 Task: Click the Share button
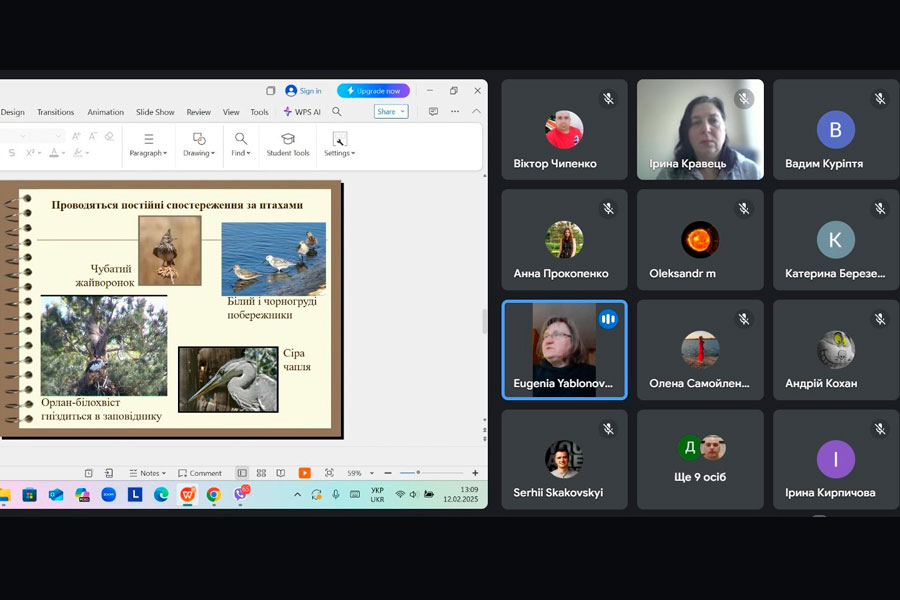coord(390,112)
